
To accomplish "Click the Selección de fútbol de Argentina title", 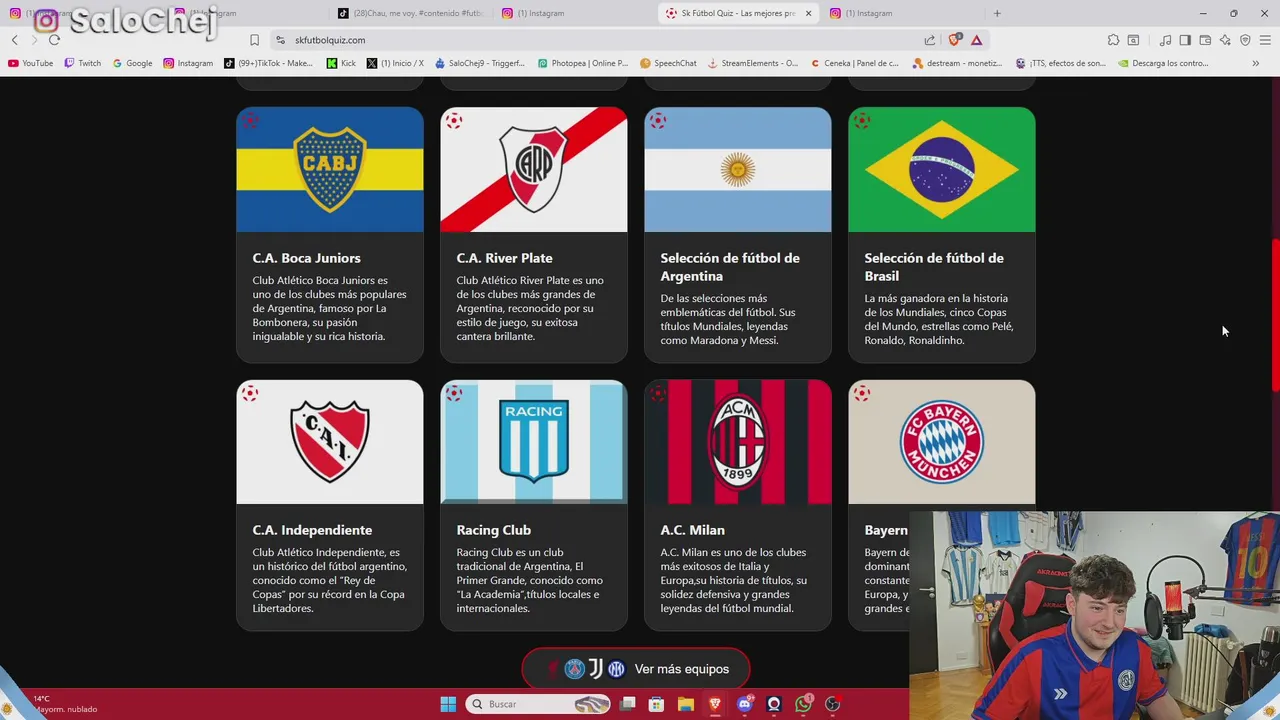I will tap(730, 267).
